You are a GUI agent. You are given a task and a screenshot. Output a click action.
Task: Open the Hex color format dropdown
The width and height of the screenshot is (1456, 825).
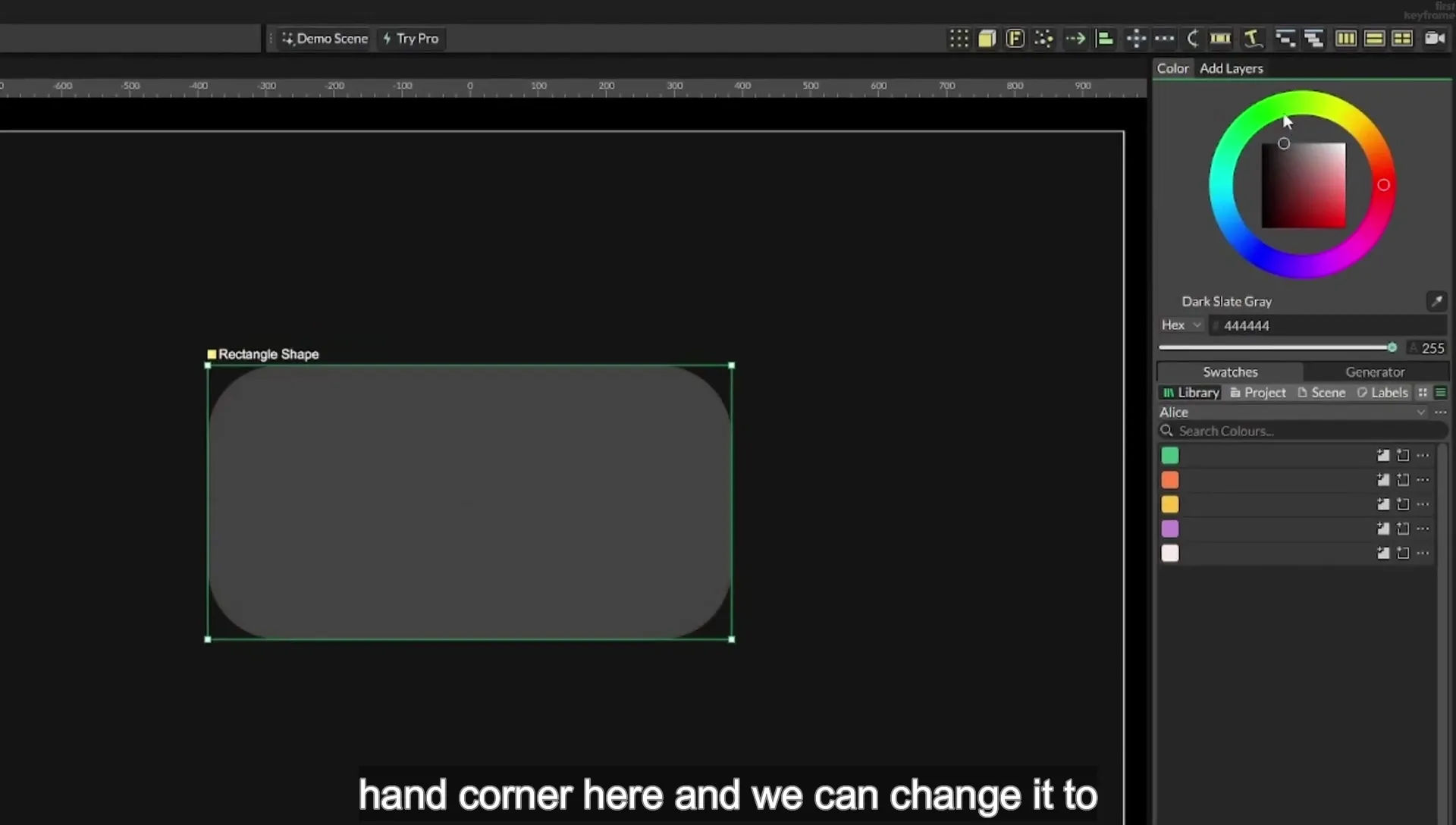[1181, 325]
